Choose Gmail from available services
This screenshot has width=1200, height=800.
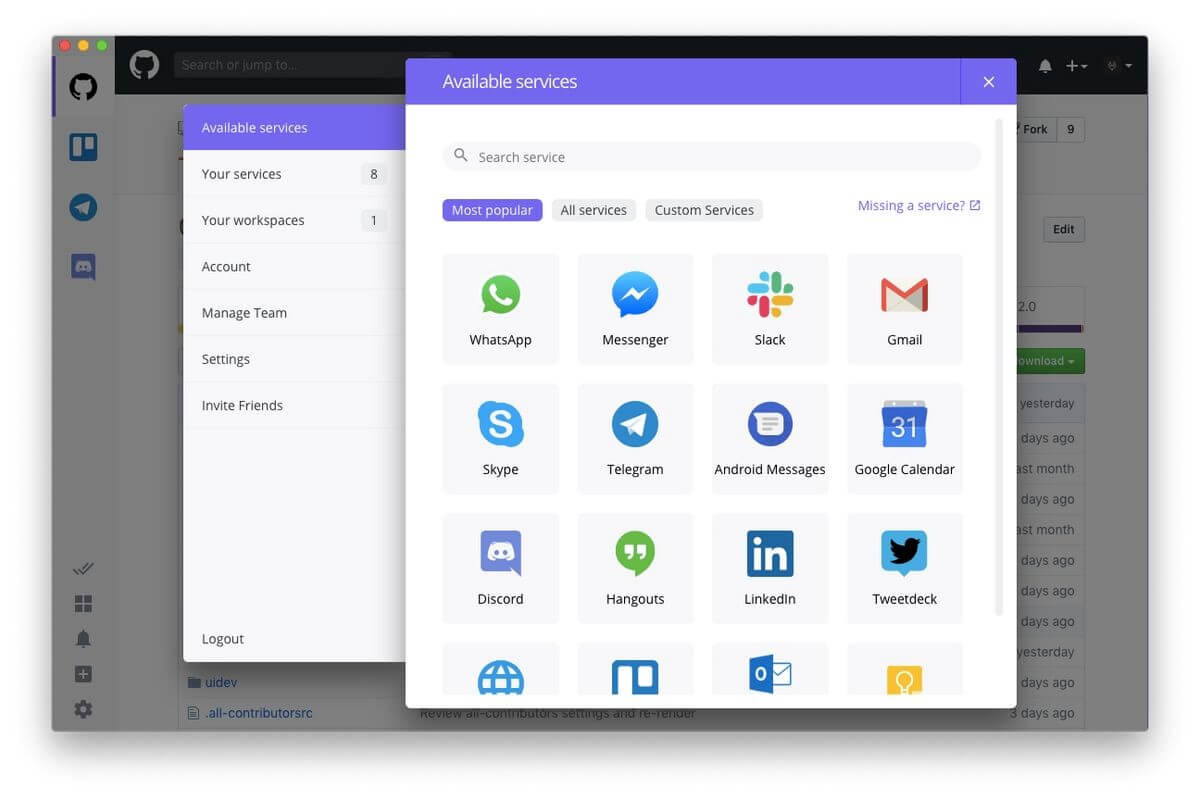click(904, 308)
